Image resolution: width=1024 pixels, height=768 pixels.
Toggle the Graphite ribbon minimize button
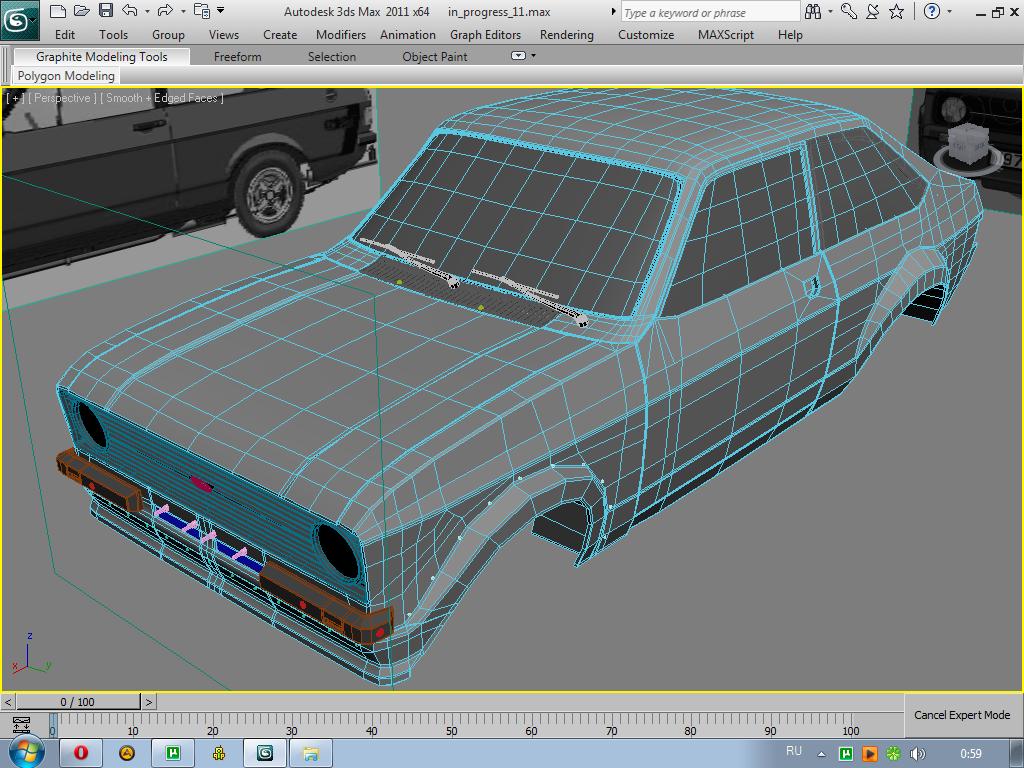point(518,56)
